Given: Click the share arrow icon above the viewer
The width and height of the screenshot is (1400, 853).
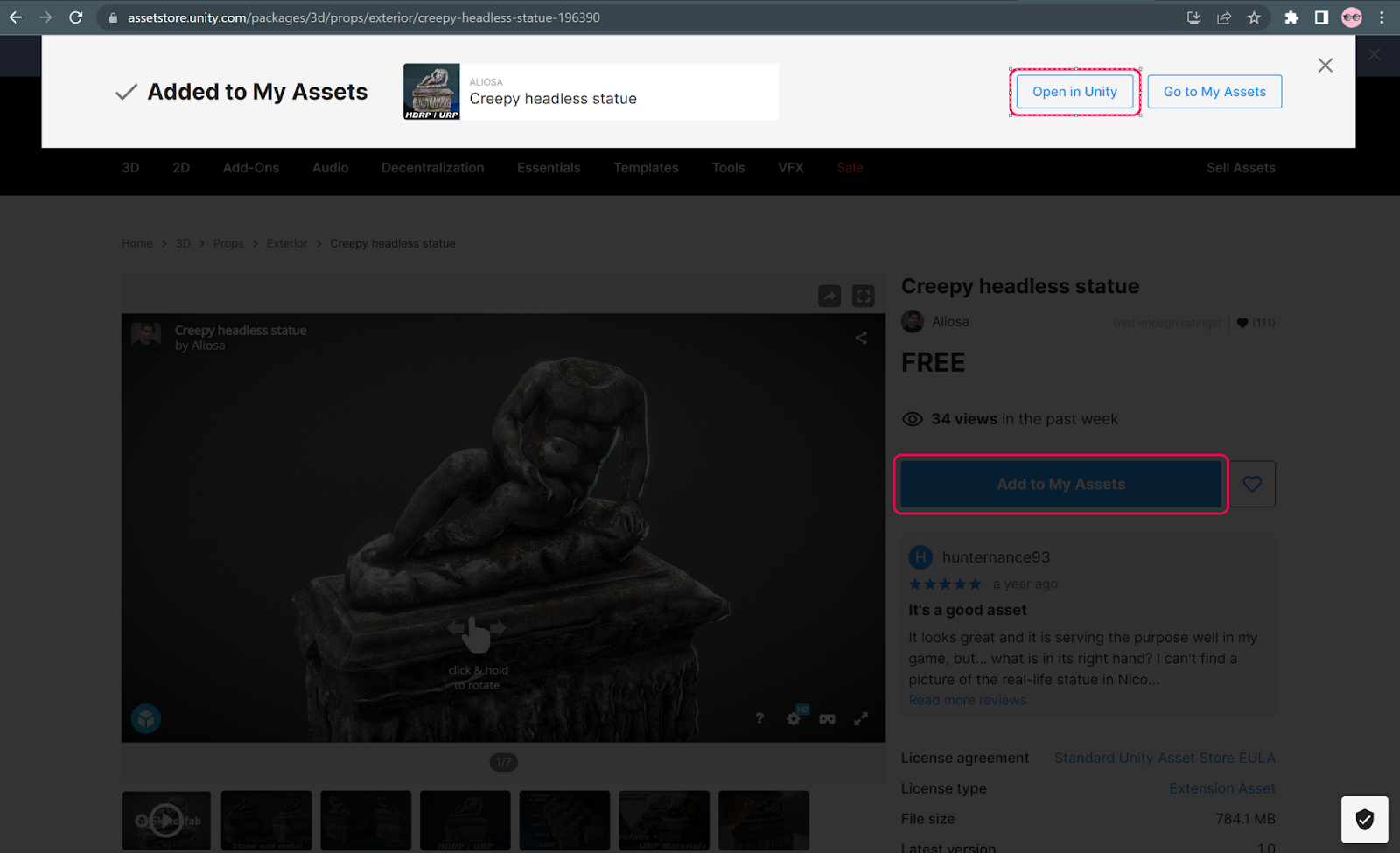Looking at the screenshot, I should [829, 297].
